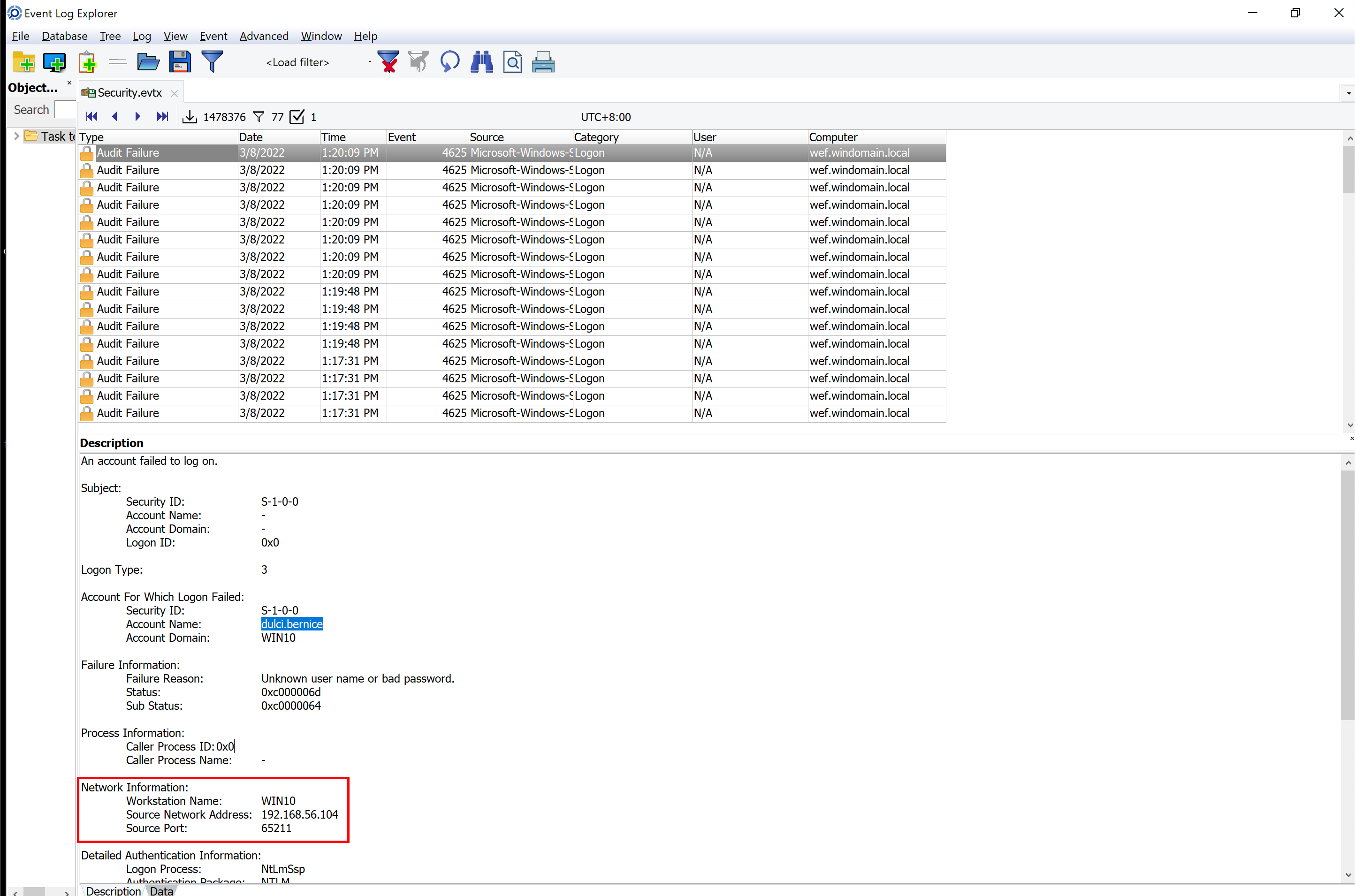Close the Security.evtx tab
Screen dimensions: 1355x896
click(175, 93)
